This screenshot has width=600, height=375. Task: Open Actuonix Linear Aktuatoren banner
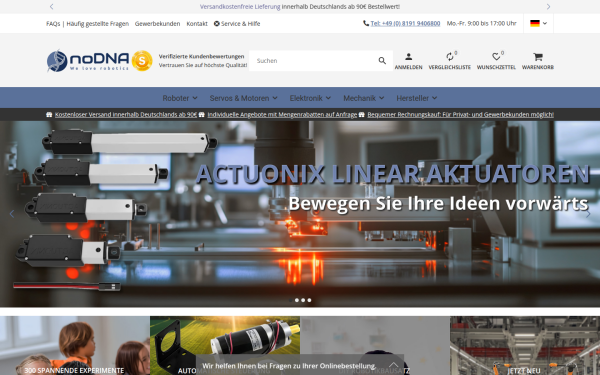coord(300,214)
